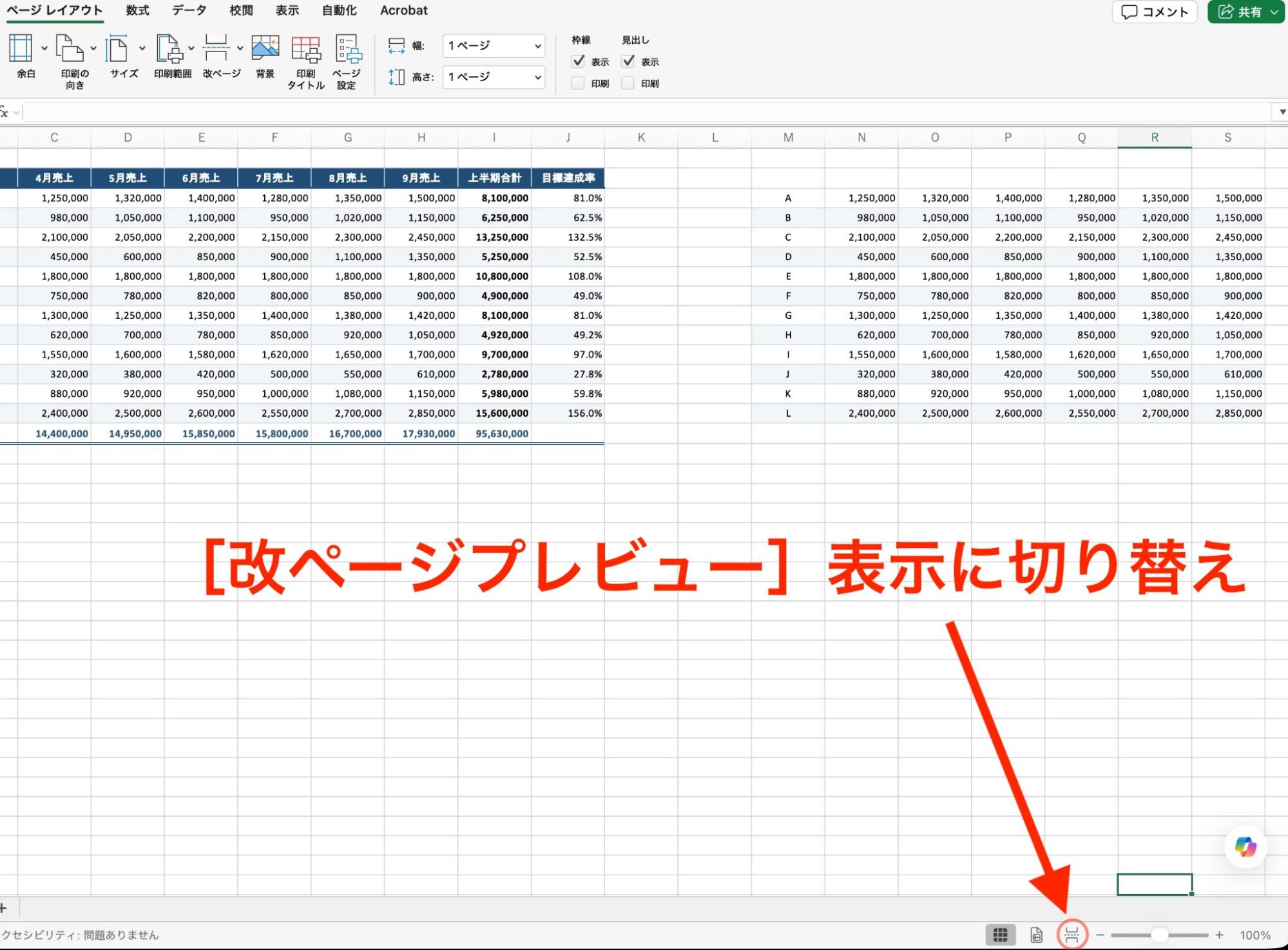Expand the 高さ height page dropdown

494,77
